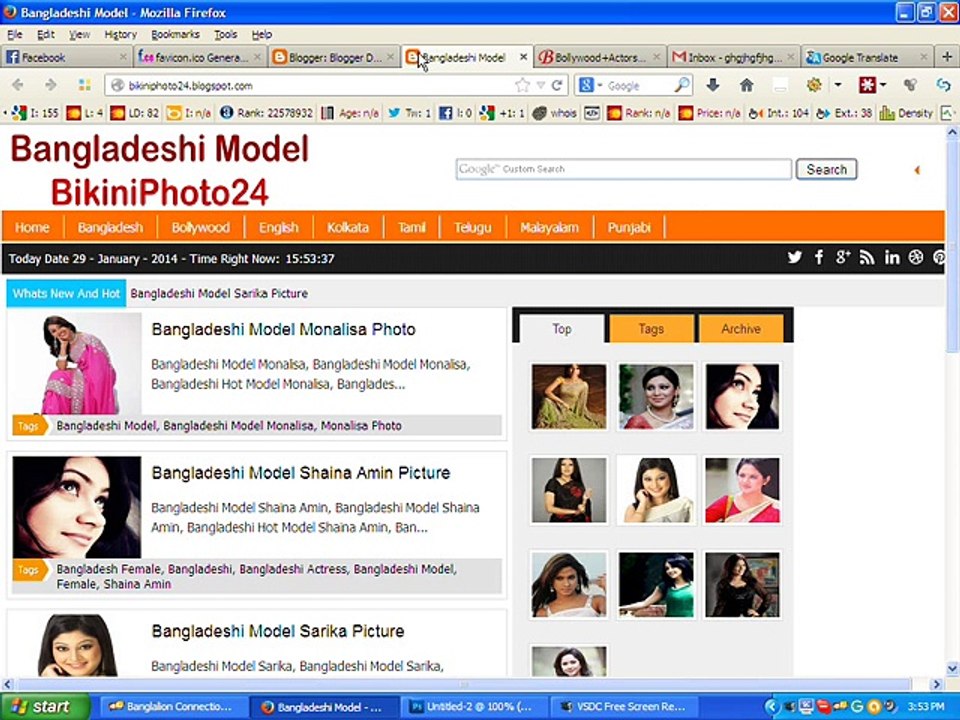Click green dress thumbnail in Top panel
Viewport: 960px width, 720px height.
656,584
